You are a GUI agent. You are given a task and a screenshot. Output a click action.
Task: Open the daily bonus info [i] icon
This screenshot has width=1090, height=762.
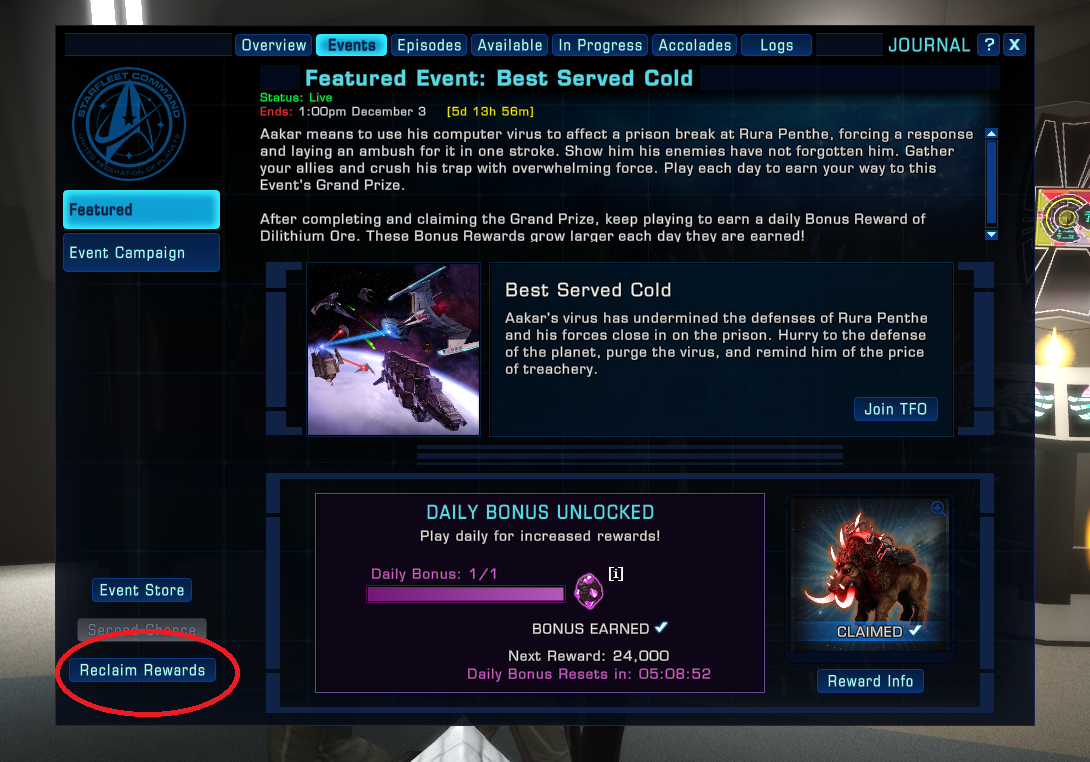click(616, 574)
